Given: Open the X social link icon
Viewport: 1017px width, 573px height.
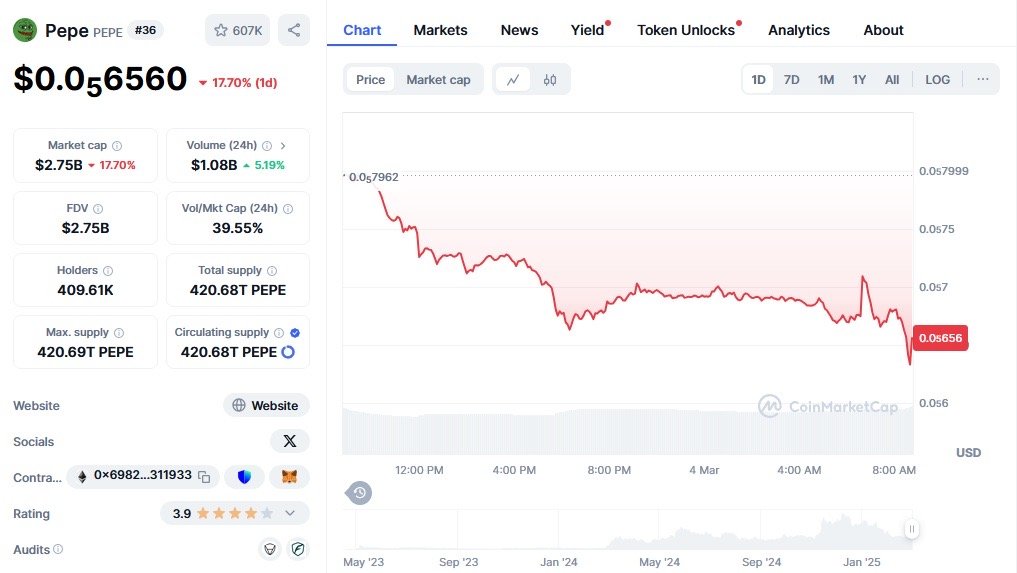Looking at the screenshot, I should click(x=290, y=441).
